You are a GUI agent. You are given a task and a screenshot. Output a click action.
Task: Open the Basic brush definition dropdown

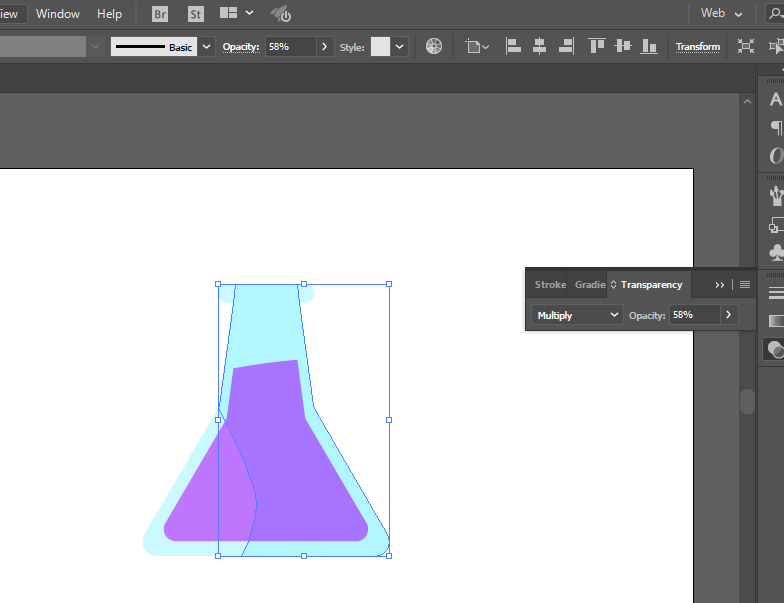(x=206, y=47)
